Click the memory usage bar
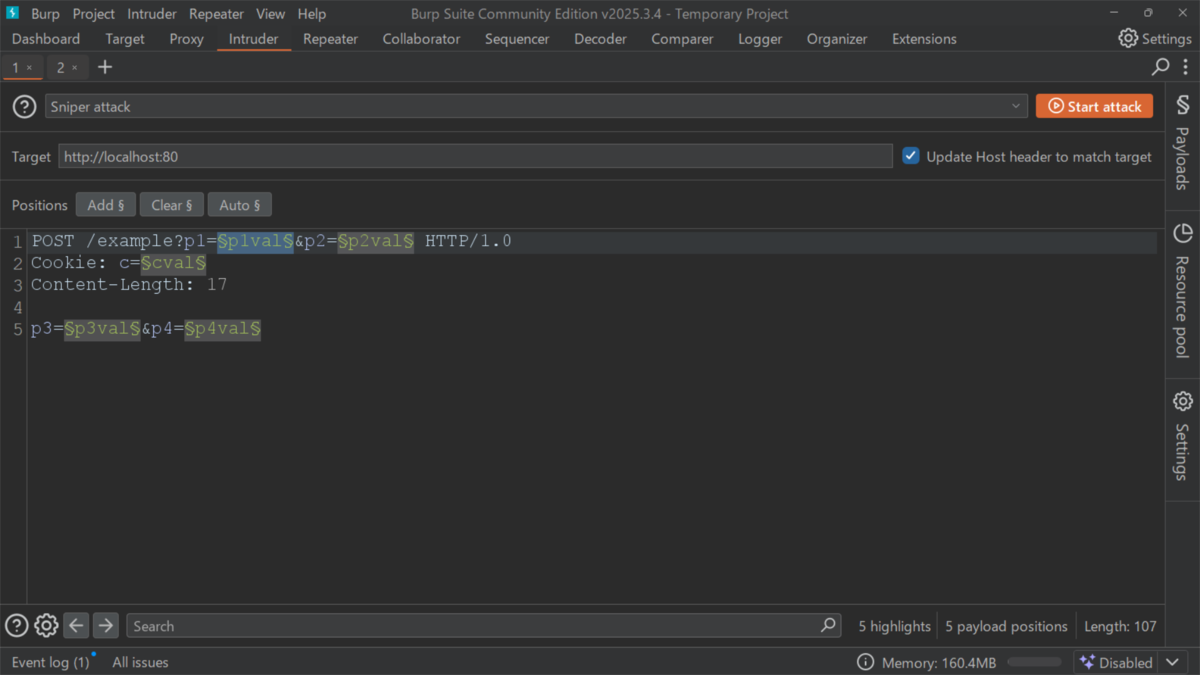Viewport: 1200px width, 675px height. point(1034,662)
